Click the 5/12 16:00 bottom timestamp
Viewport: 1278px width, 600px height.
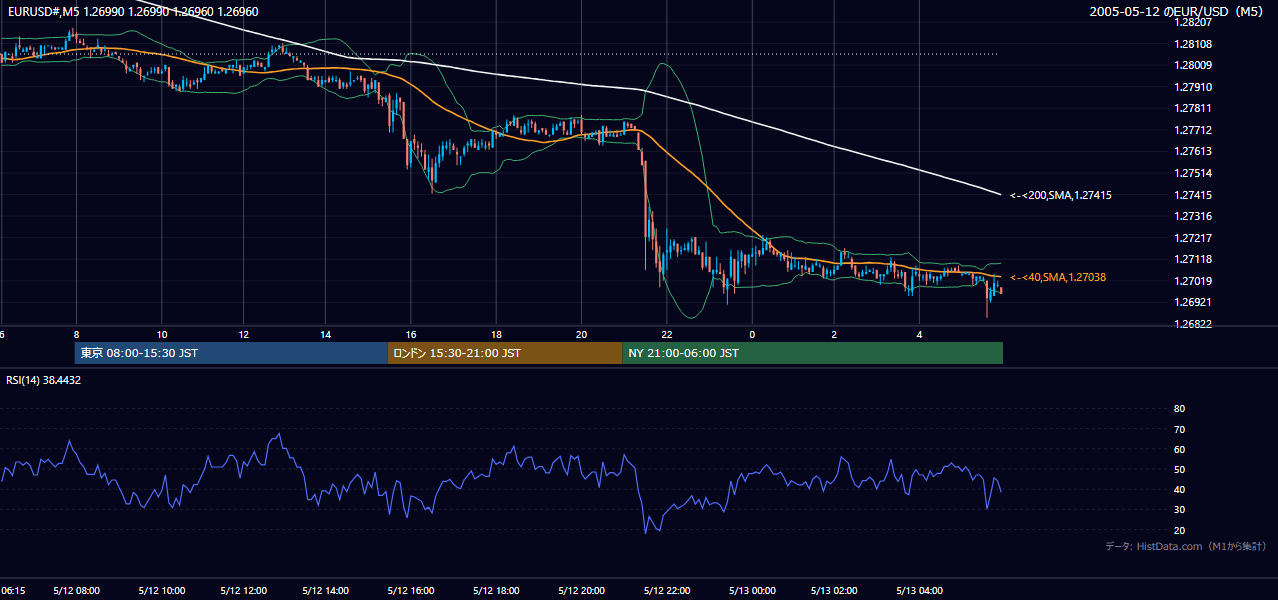411,591
